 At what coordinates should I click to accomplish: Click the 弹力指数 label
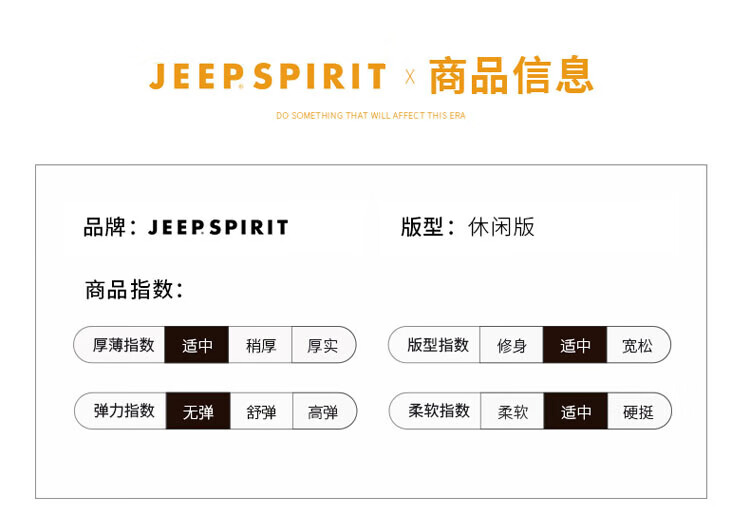point(124,410)
